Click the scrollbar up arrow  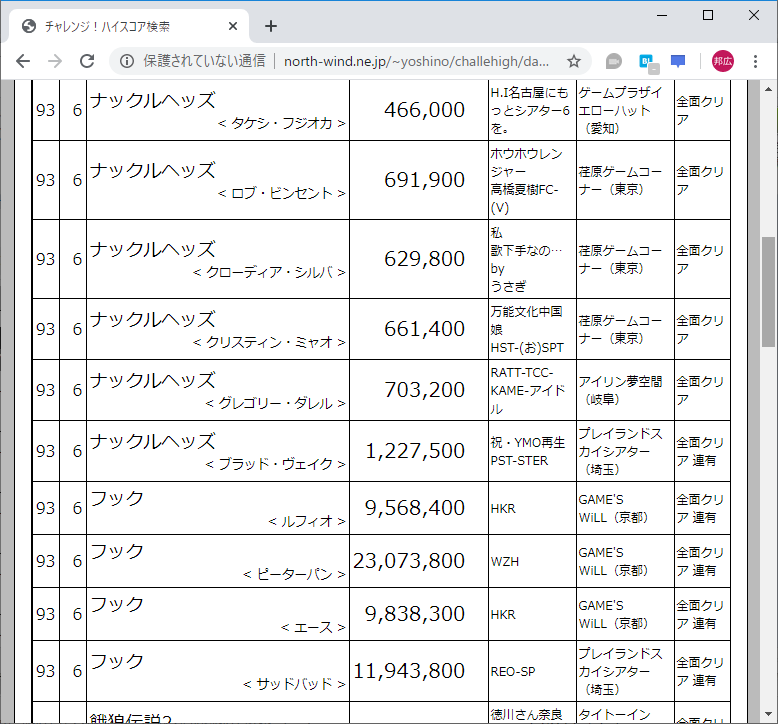768,90
